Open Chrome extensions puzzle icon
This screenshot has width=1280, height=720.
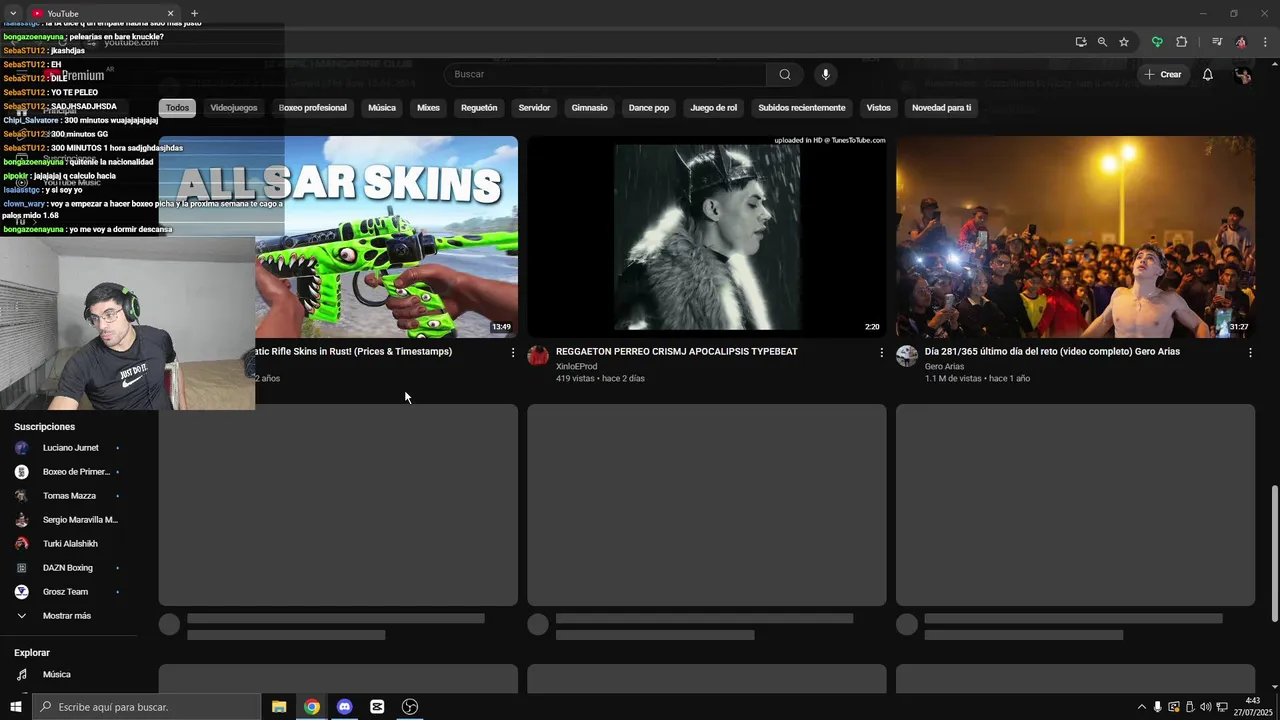pyautogui.click(x=1181, y=42)
